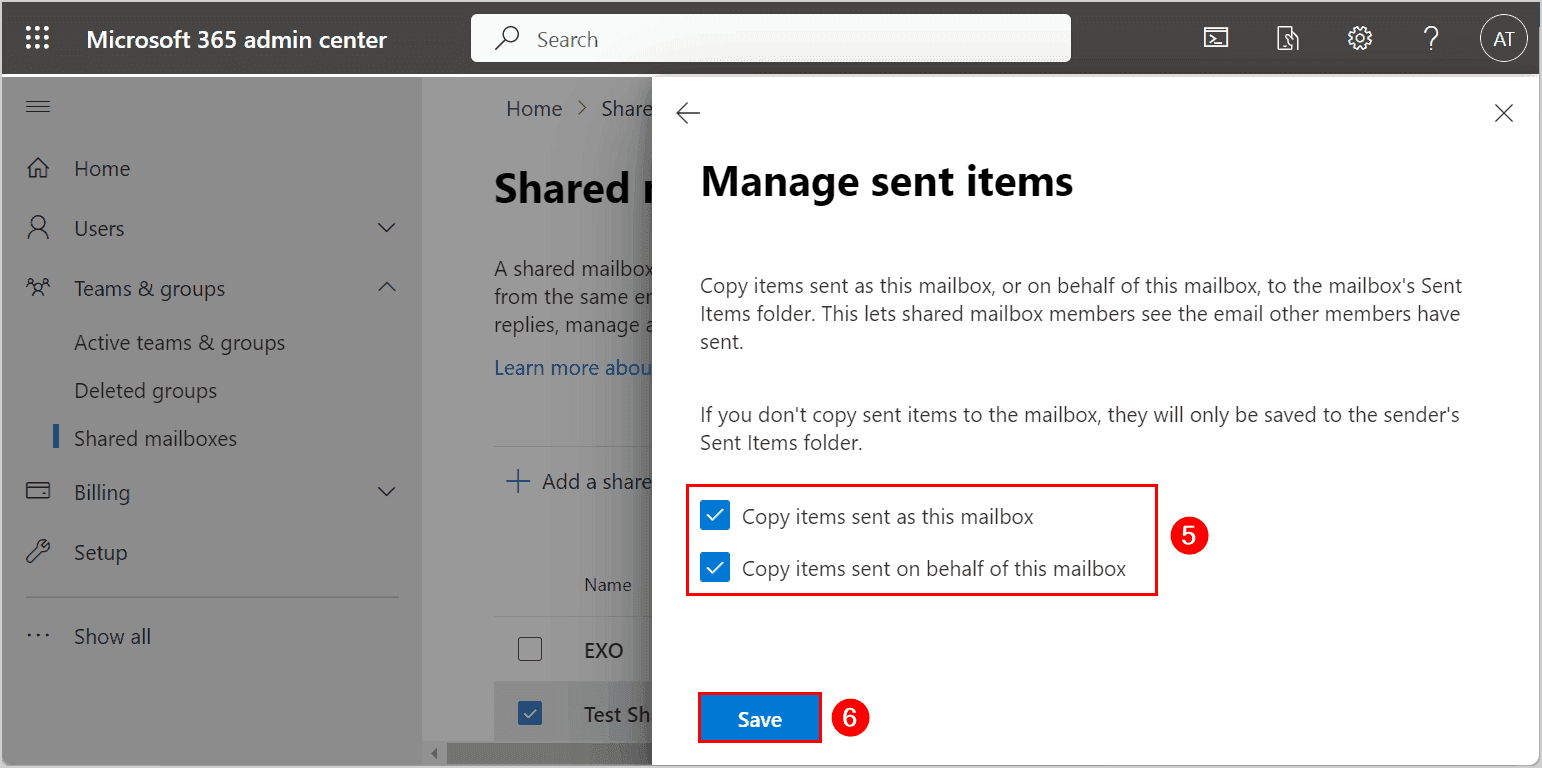The width and height of the screenshot is (1542, 768).
Task: Close the Manage sent items panel
Action: pos(1503,114)
